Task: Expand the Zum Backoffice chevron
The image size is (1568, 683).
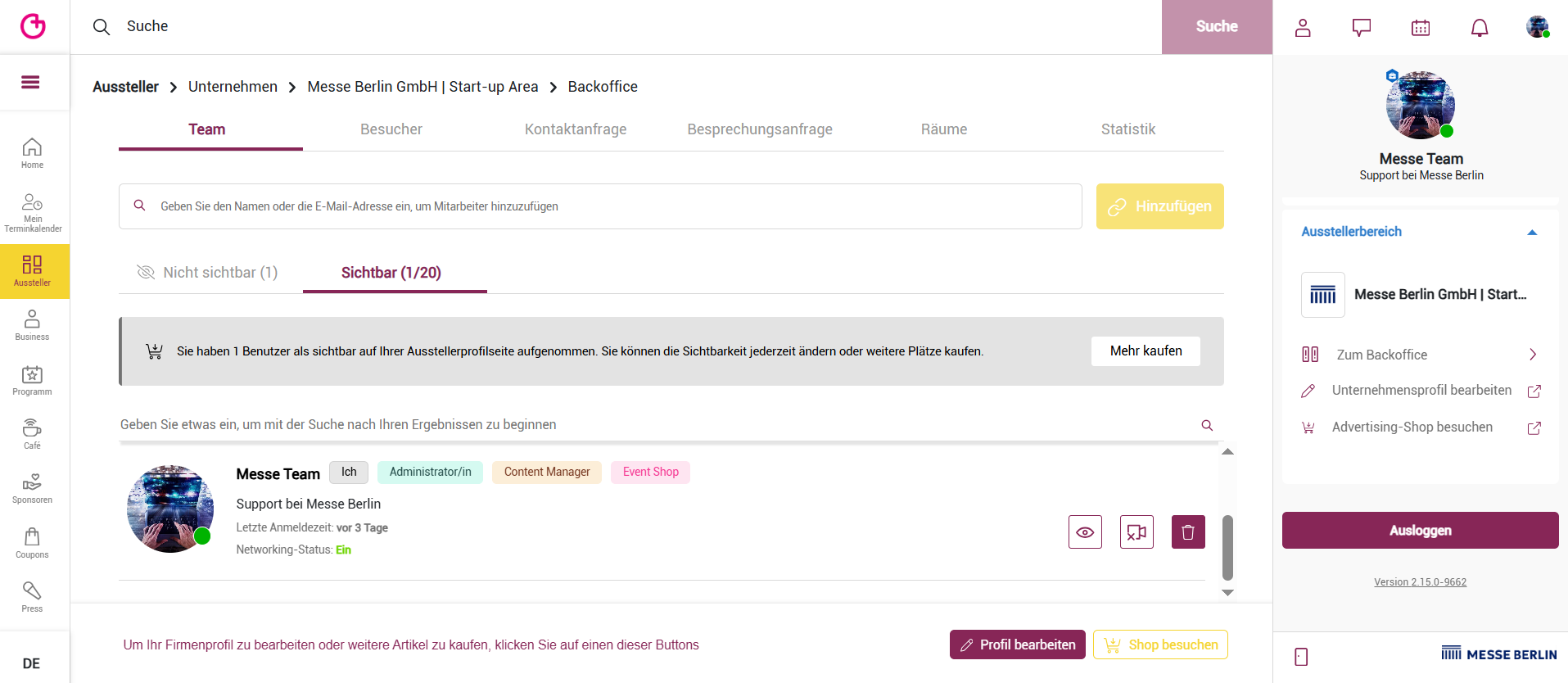Action: point(1533,355)
